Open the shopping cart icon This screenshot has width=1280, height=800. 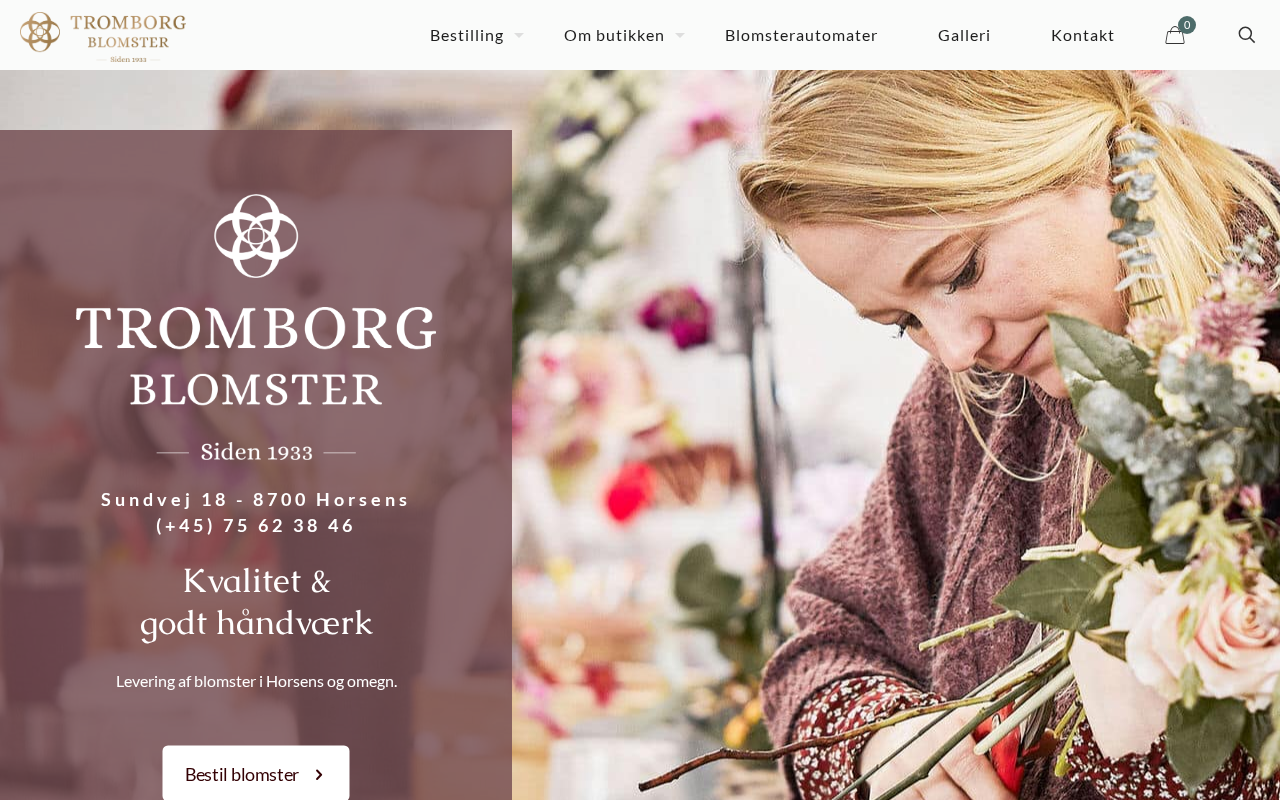pos(1175,36)
